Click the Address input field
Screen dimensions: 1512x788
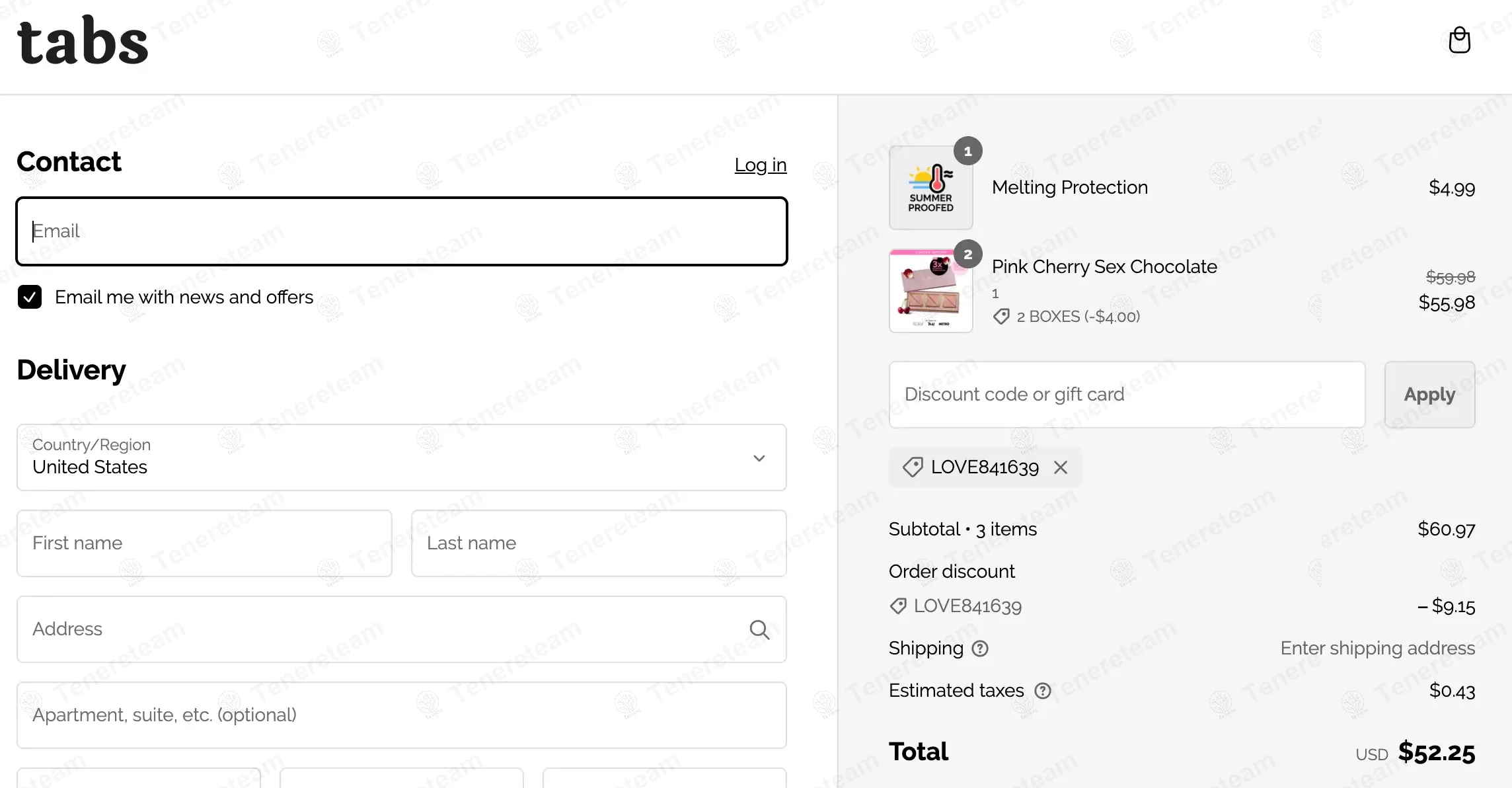pyautogui.click(x=383, y=629)
